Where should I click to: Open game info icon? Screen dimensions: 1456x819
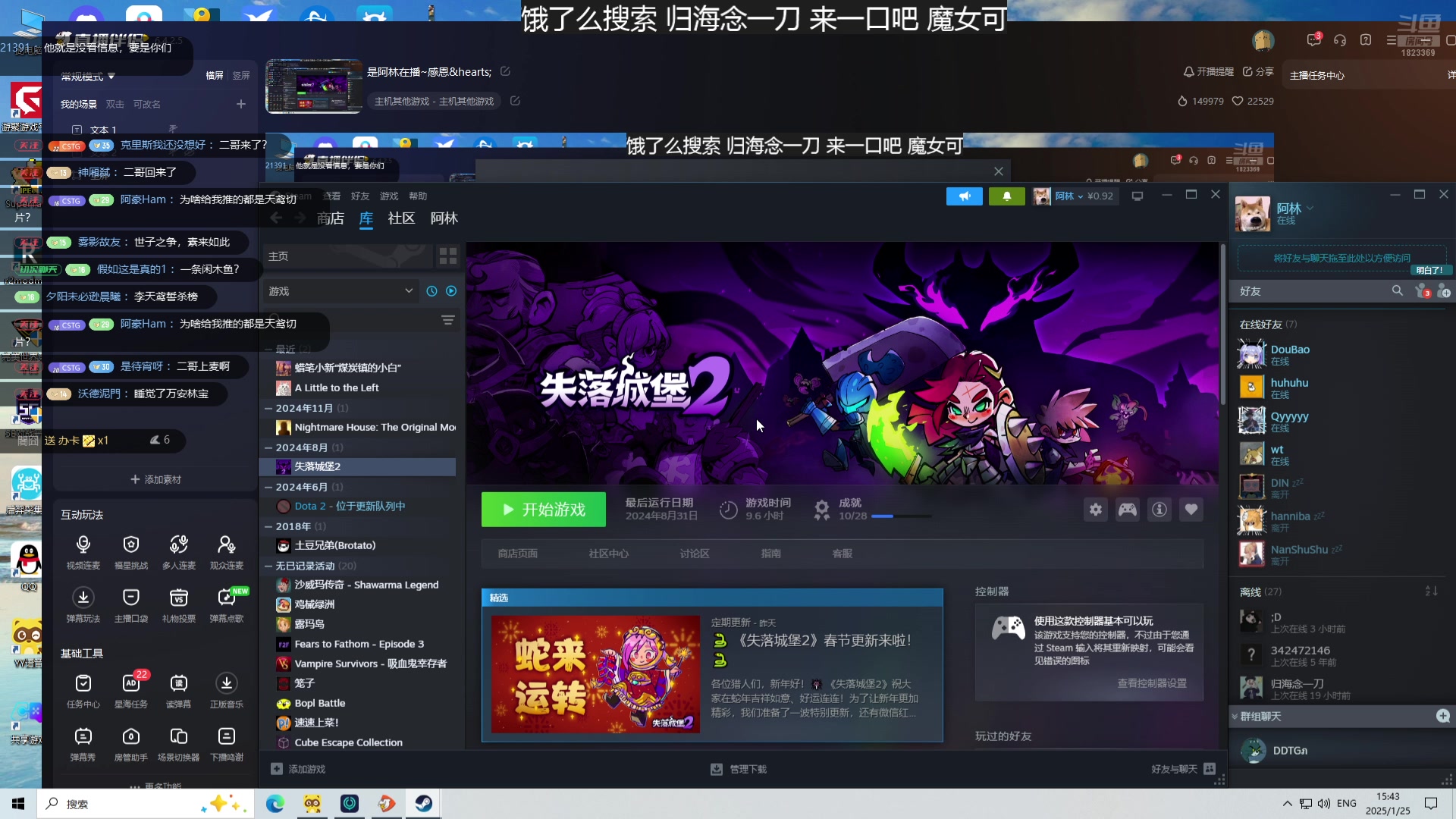[x=1159, y=510]
